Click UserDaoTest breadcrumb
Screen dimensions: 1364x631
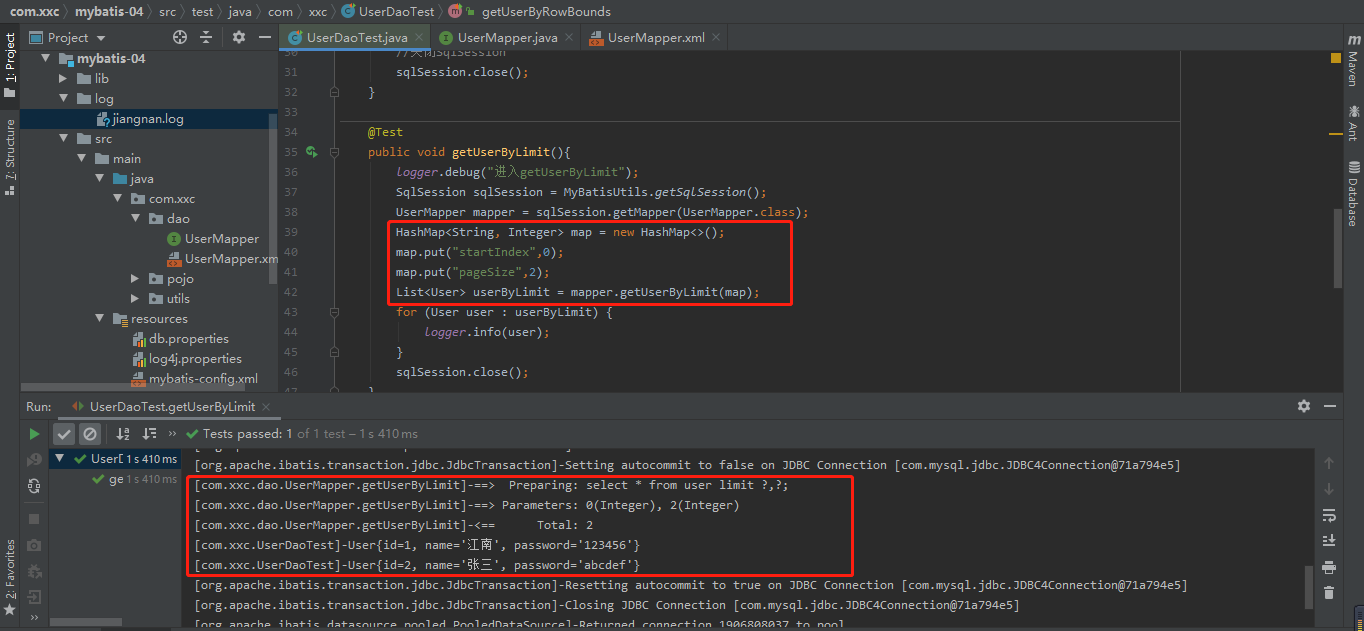point(388,11)
